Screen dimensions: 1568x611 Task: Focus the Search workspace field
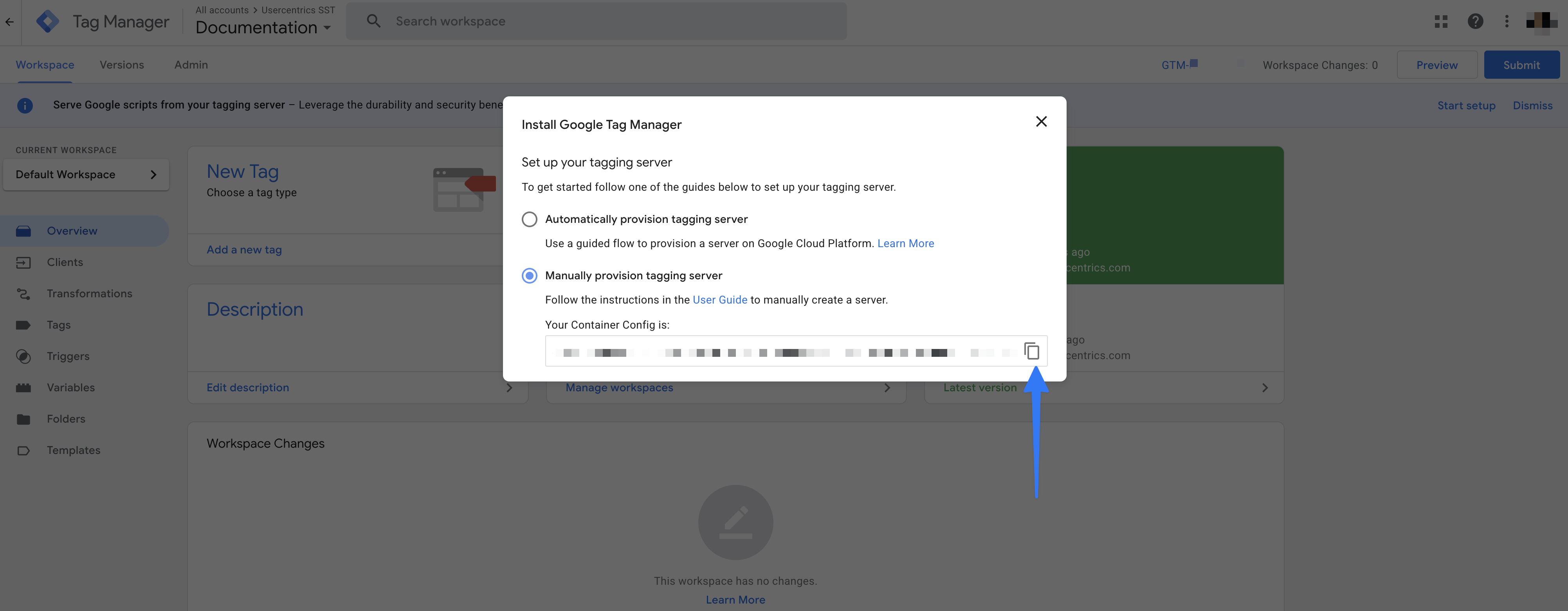[x=596, y=21]
